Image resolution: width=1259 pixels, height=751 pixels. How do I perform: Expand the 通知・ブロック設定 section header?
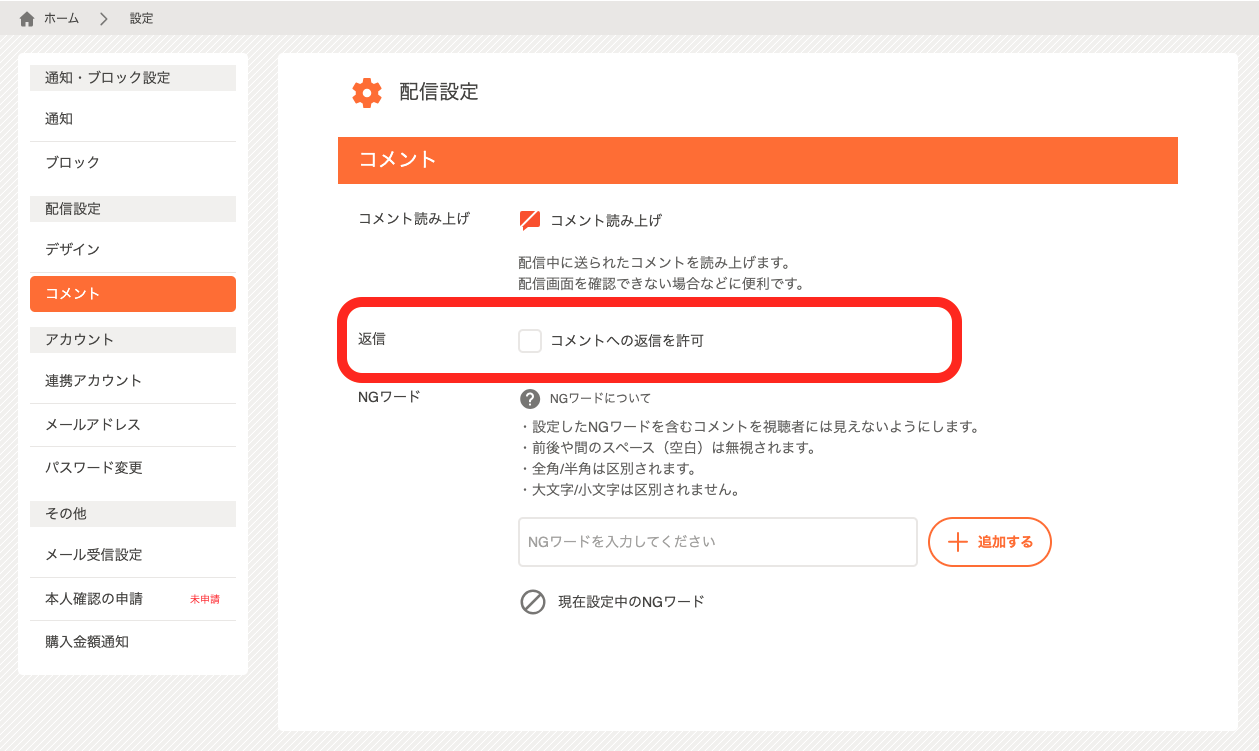click(x=132, y=77)
